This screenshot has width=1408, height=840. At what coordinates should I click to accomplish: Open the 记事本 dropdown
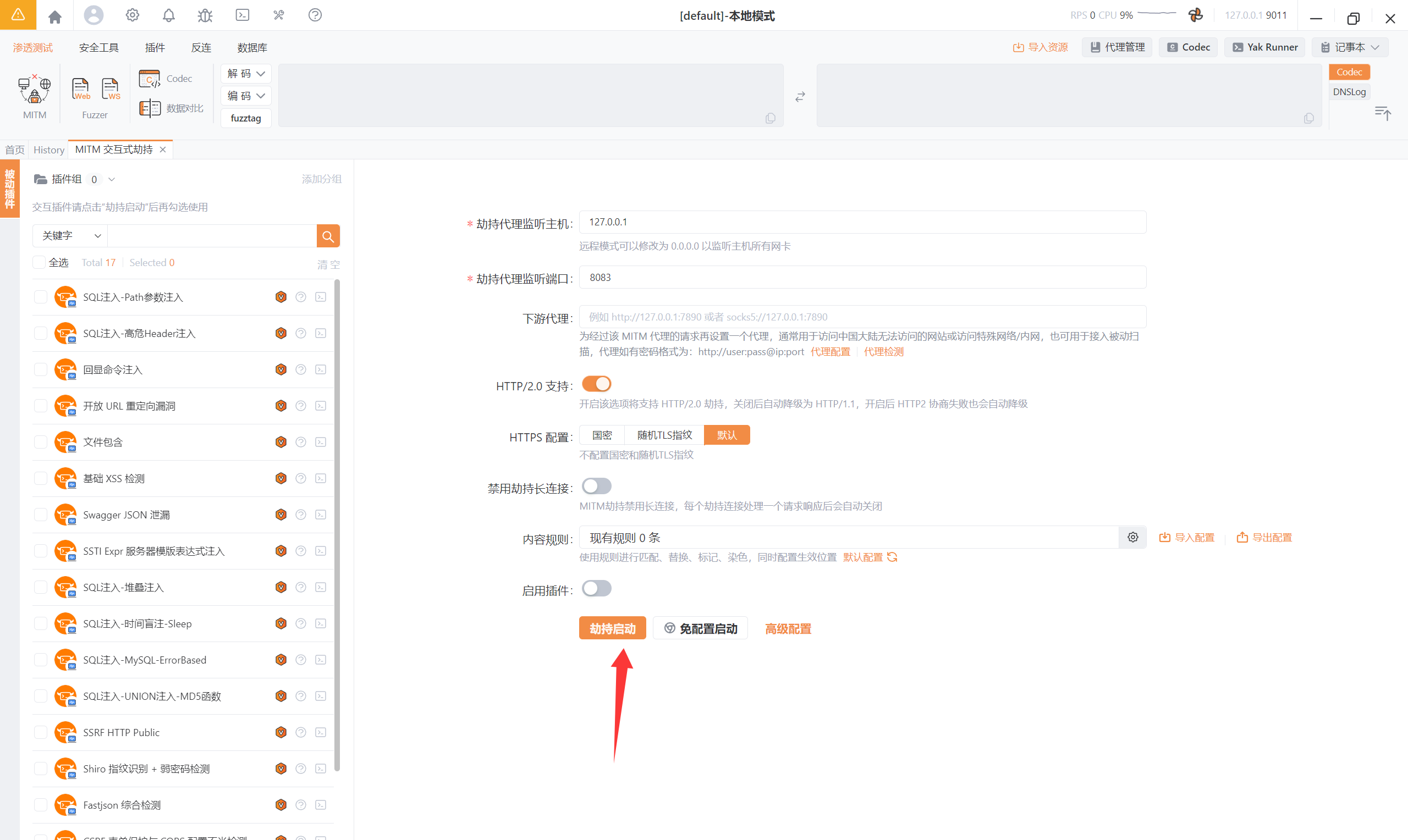[x=1350, y=47]
